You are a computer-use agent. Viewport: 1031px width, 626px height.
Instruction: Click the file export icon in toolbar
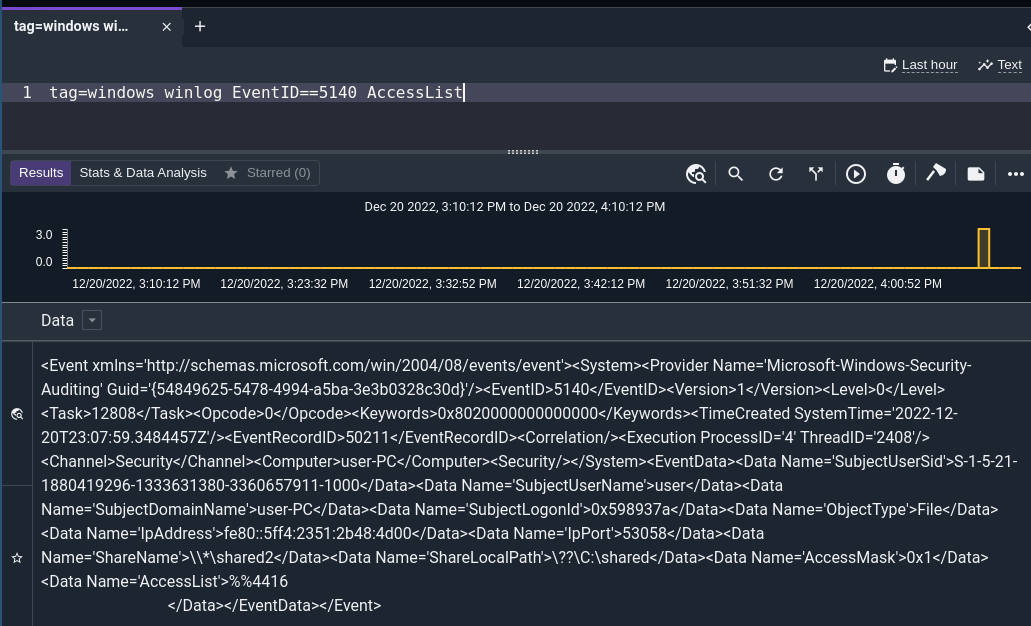(x=976, y=173)
